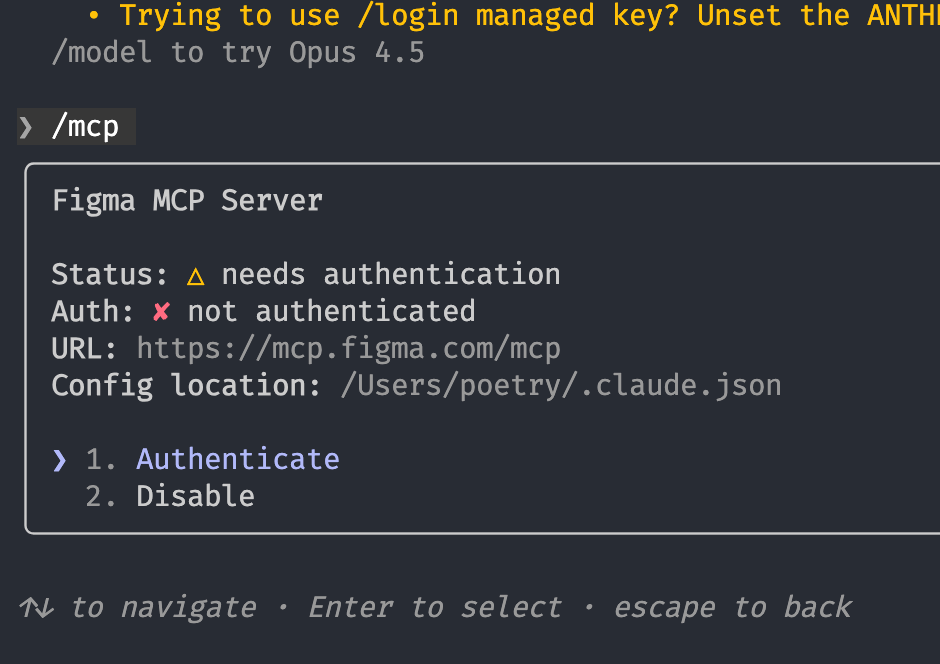
Task: Select the Disable option
Action: tap(195, 496)
